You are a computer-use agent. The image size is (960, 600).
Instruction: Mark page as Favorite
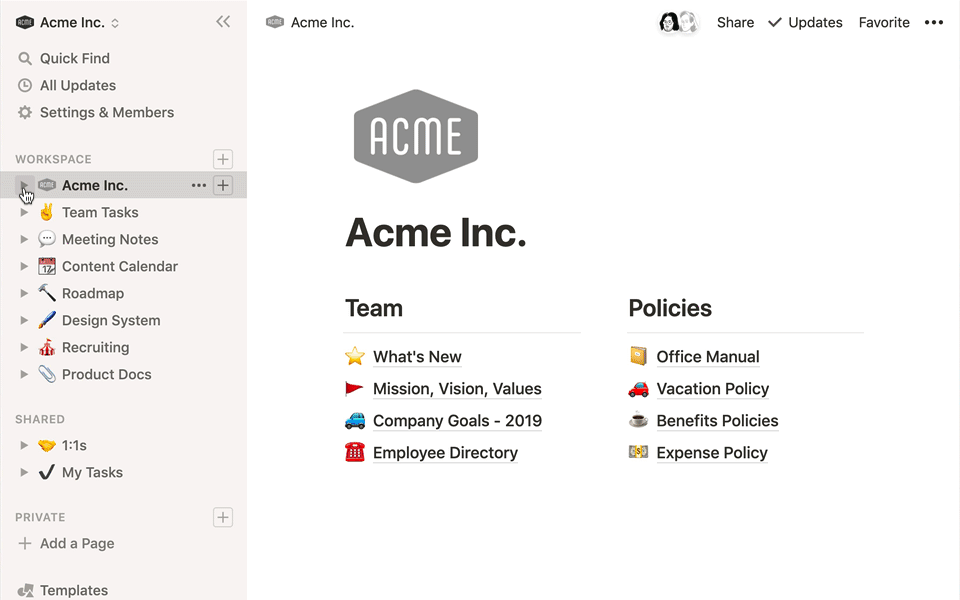(x=884, y=22)
